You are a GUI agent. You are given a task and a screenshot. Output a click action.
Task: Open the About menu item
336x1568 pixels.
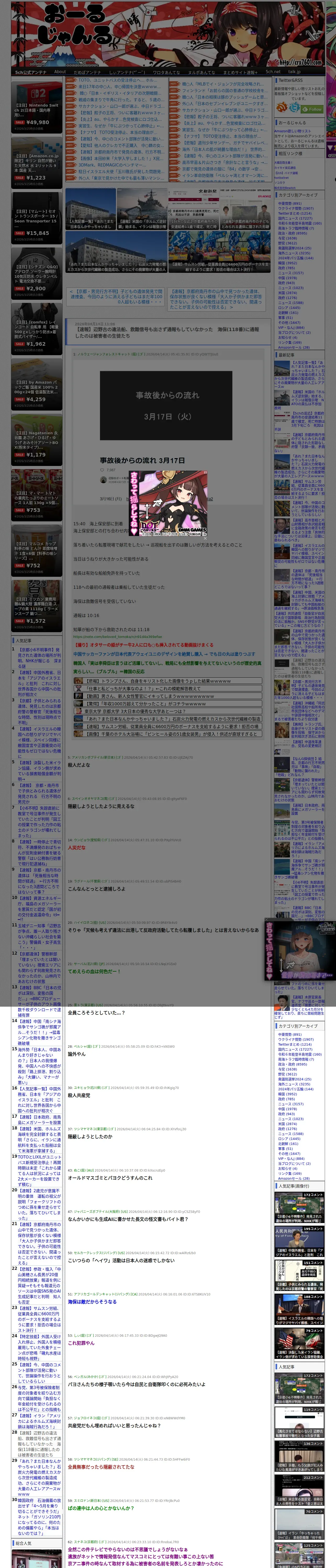[60, 72]
